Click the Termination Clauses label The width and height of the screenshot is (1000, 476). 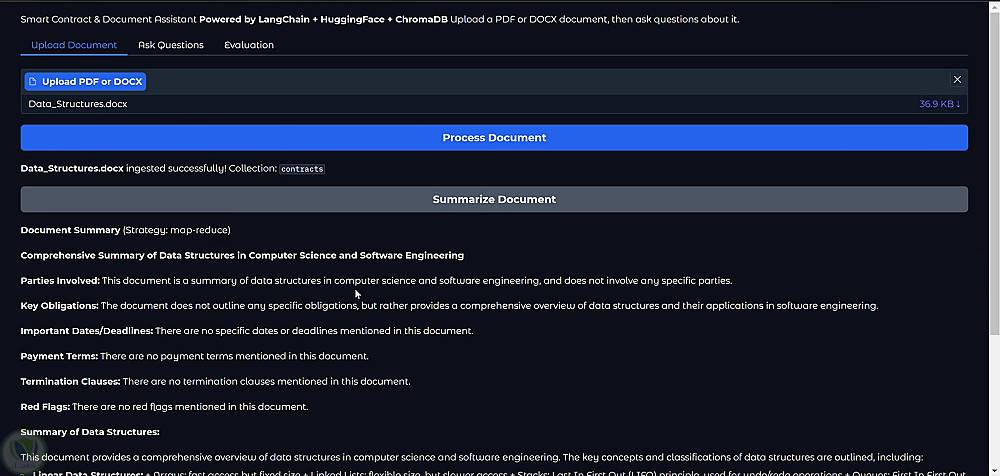[x=70, y=382]
